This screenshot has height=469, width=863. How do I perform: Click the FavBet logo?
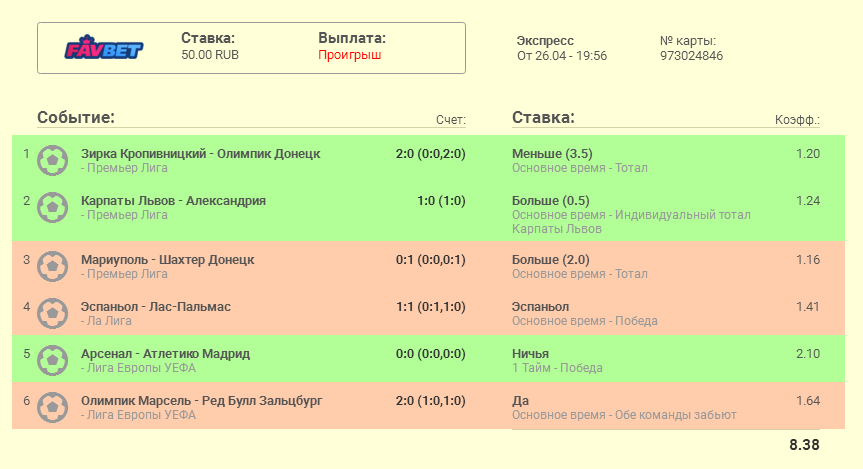pos(104,48)
